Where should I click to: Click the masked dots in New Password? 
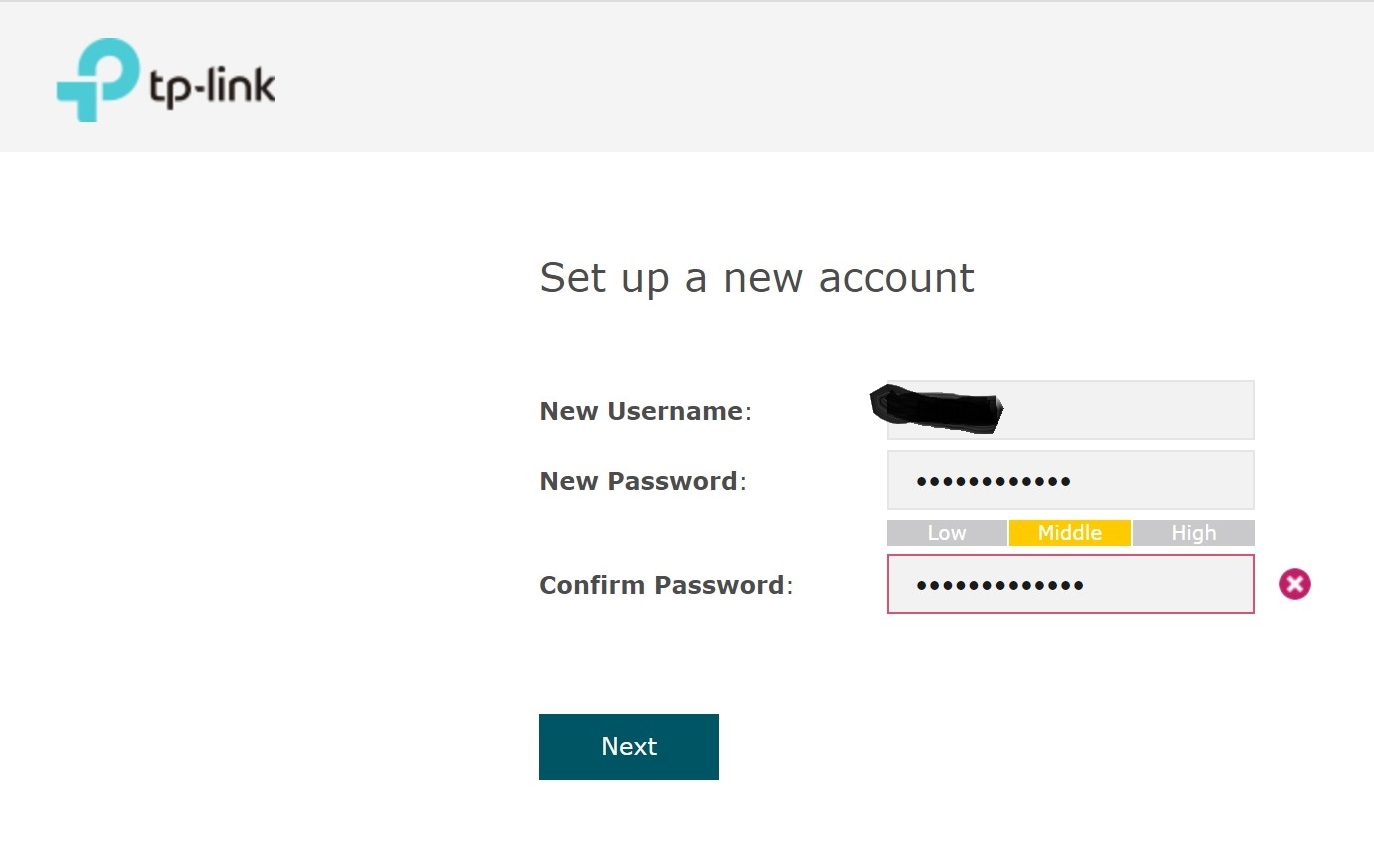993,481
